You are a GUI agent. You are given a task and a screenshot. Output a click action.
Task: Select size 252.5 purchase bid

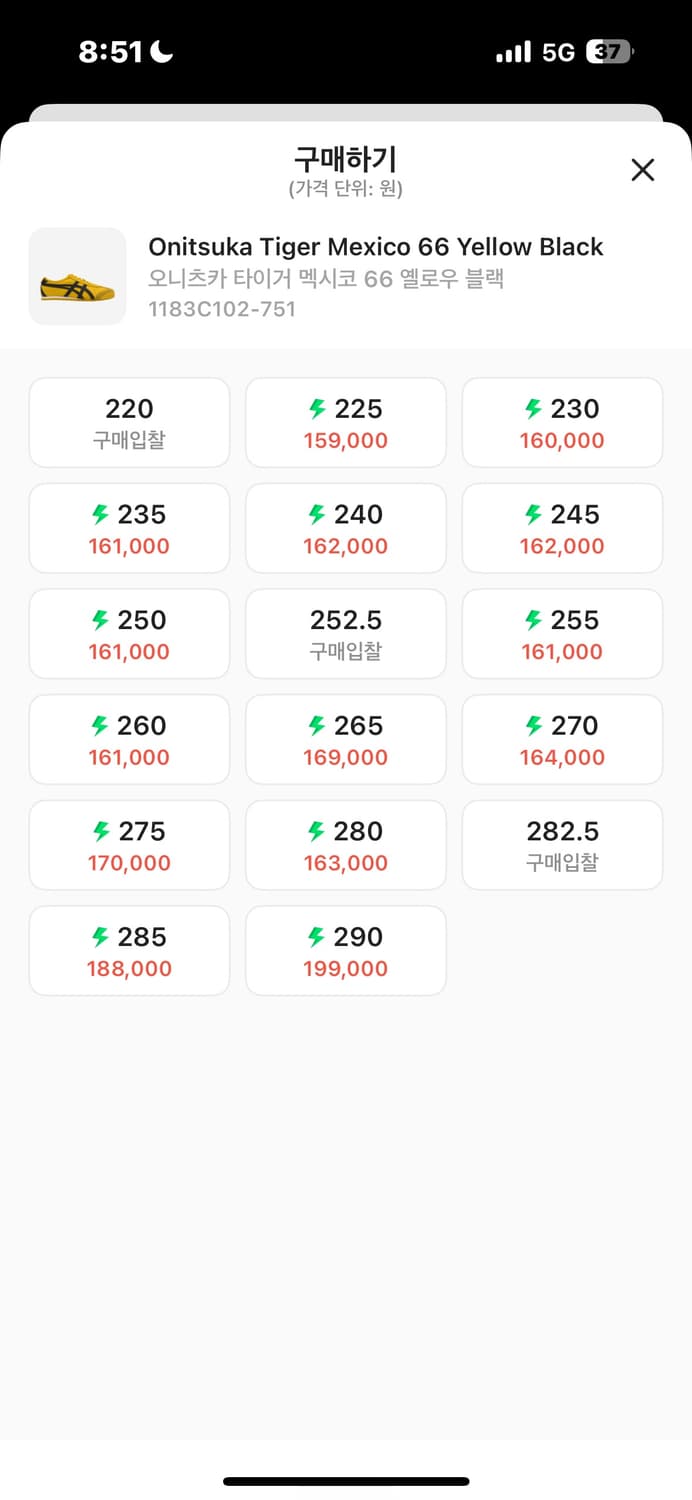tap(345, 634)
